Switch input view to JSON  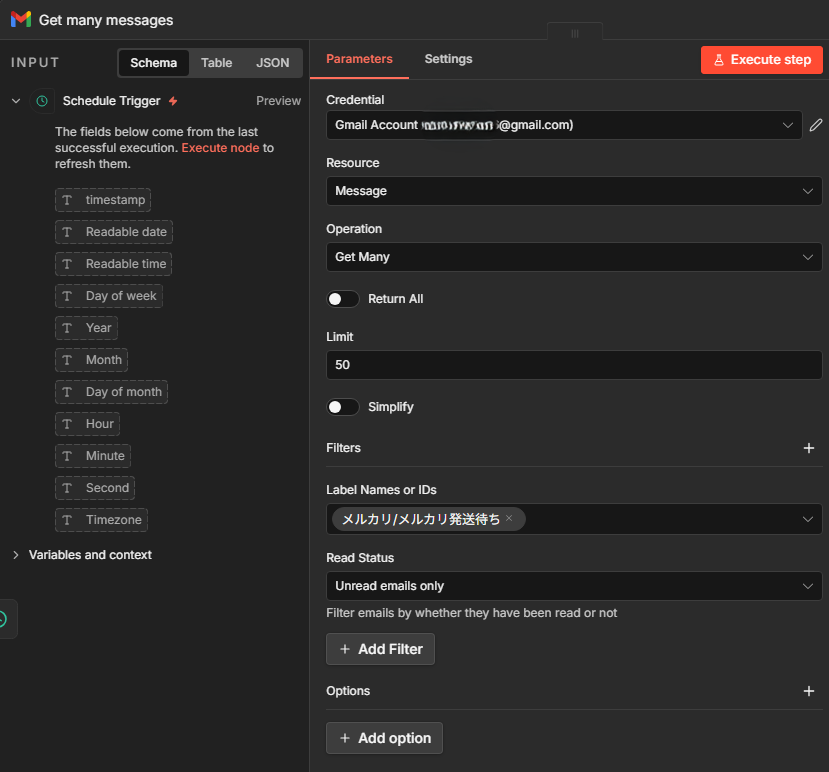pyautogui.click(x=272, y=63)
